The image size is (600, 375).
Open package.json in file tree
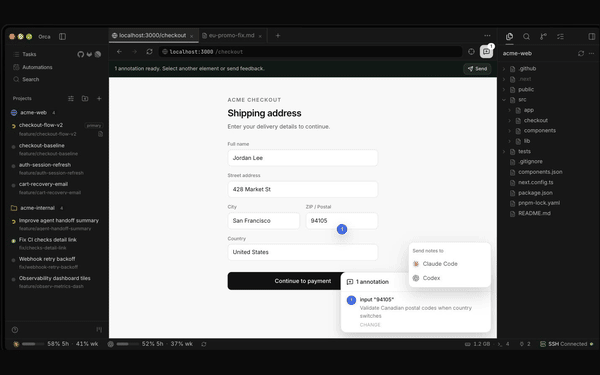tap(535, 193)
